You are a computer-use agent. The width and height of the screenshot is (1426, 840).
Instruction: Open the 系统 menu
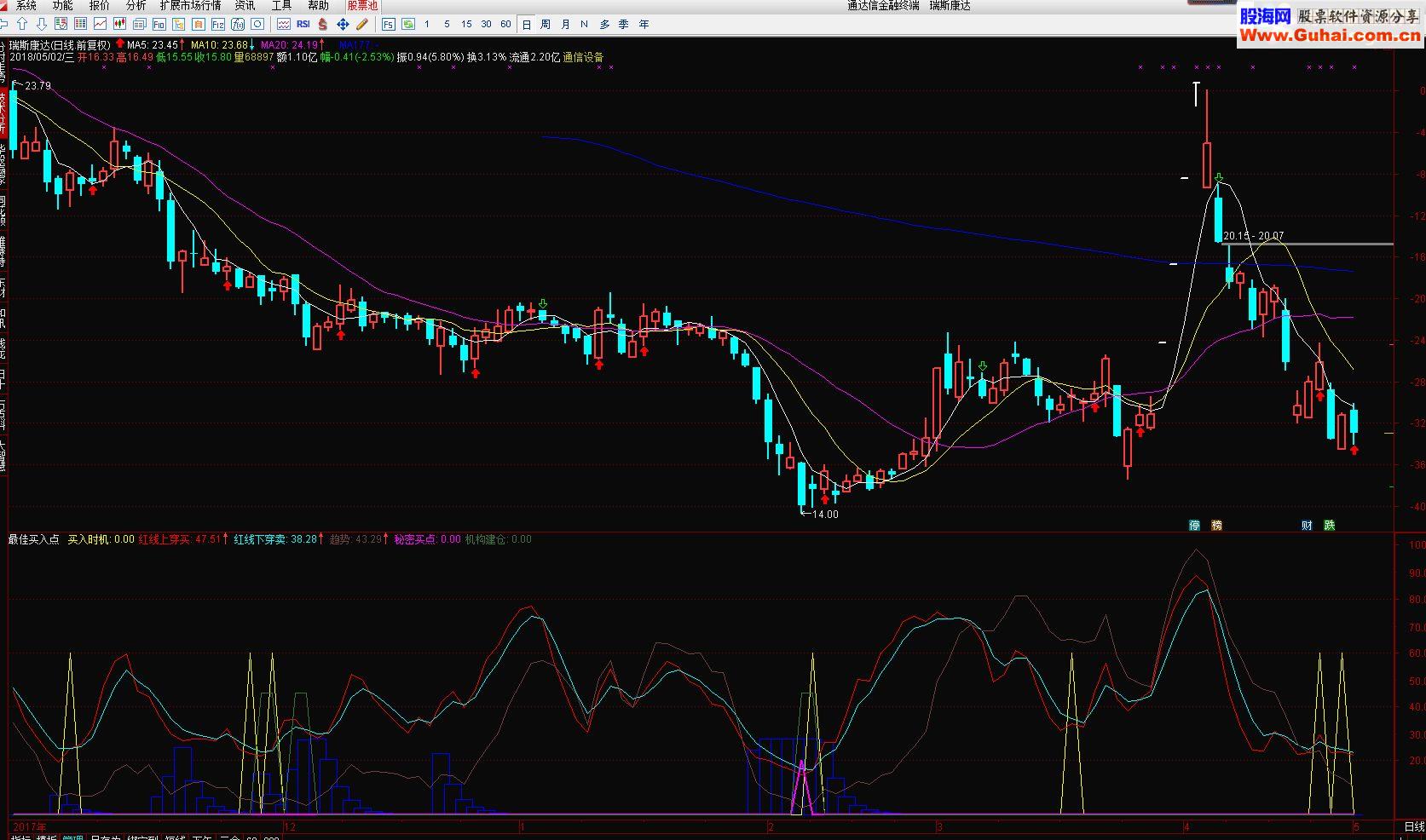pyautogui.click(x=26, y=6)
